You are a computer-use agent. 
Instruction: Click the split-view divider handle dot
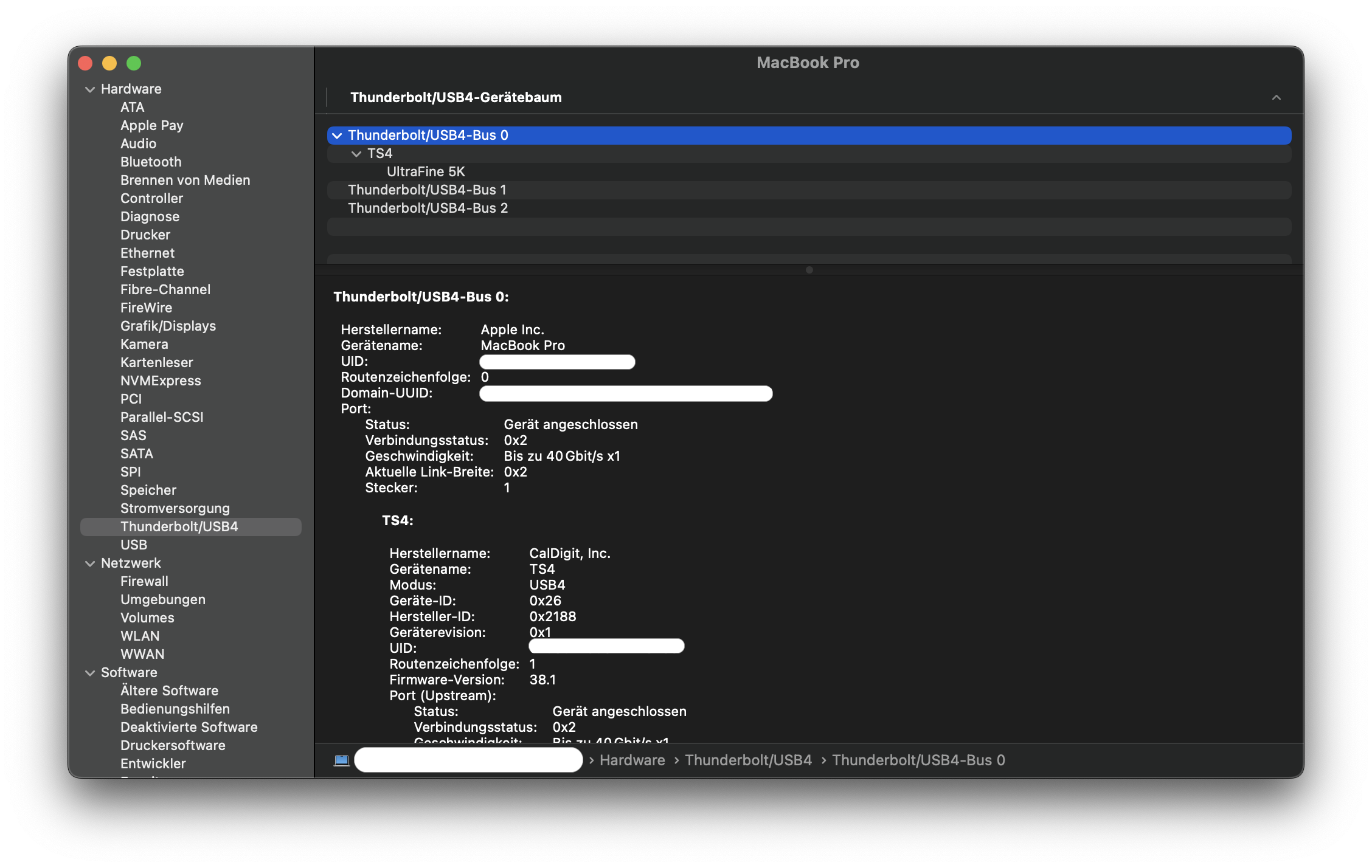[809, 270]
